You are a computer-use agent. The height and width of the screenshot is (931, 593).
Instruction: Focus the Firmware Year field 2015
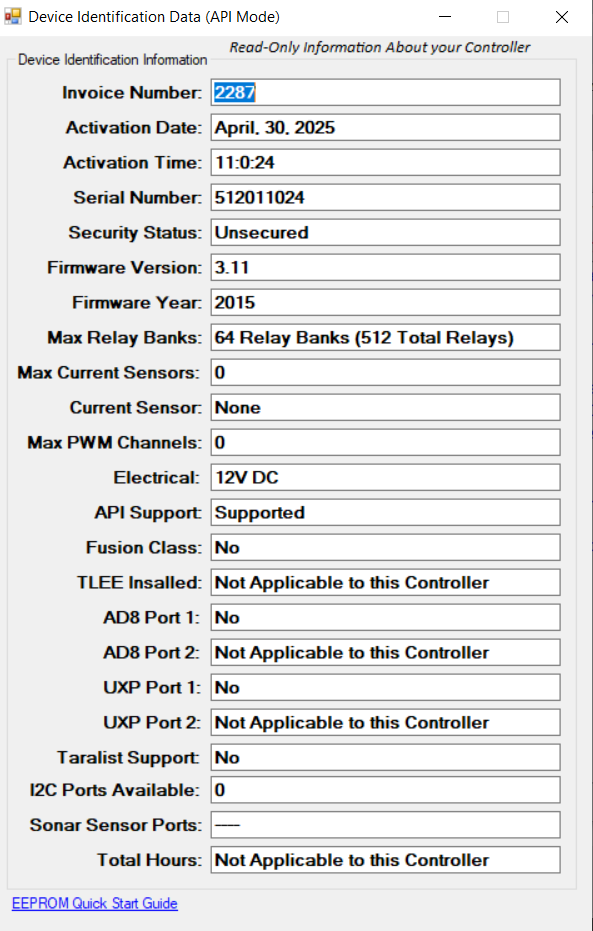tap(385, 303)
